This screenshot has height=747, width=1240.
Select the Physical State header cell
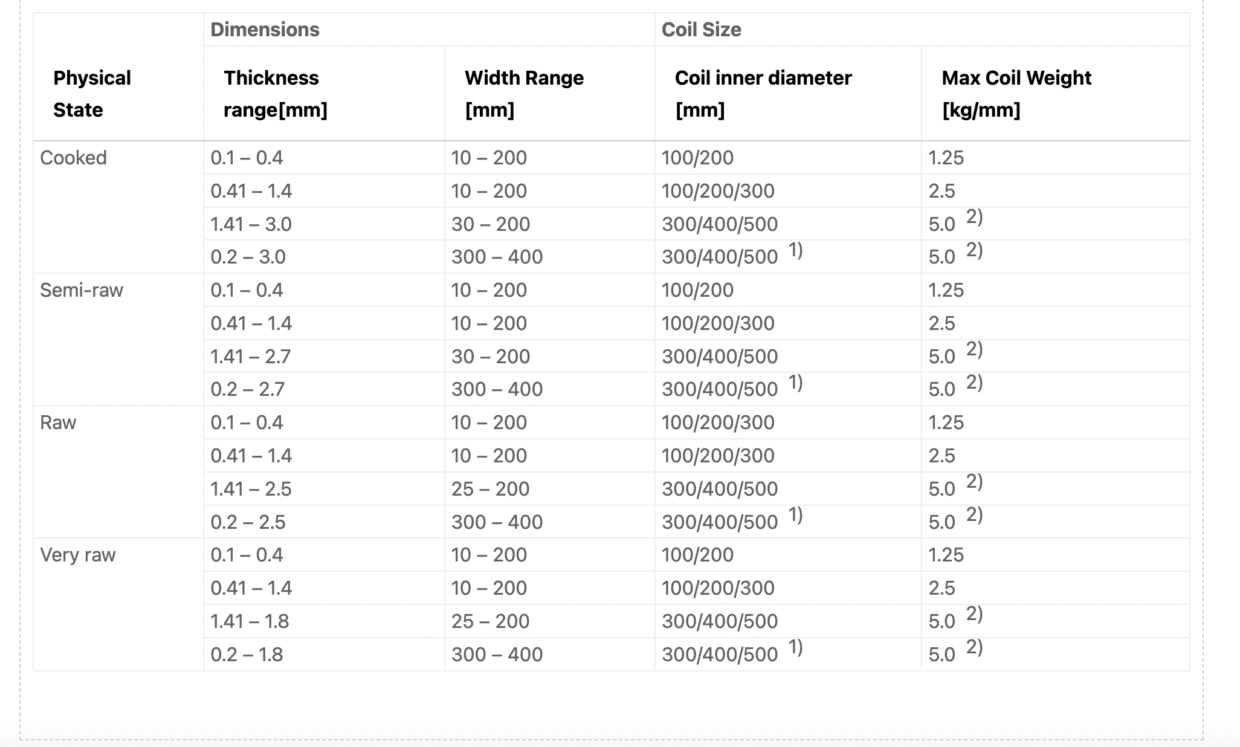pyautogui.click(x=92, y=93)
